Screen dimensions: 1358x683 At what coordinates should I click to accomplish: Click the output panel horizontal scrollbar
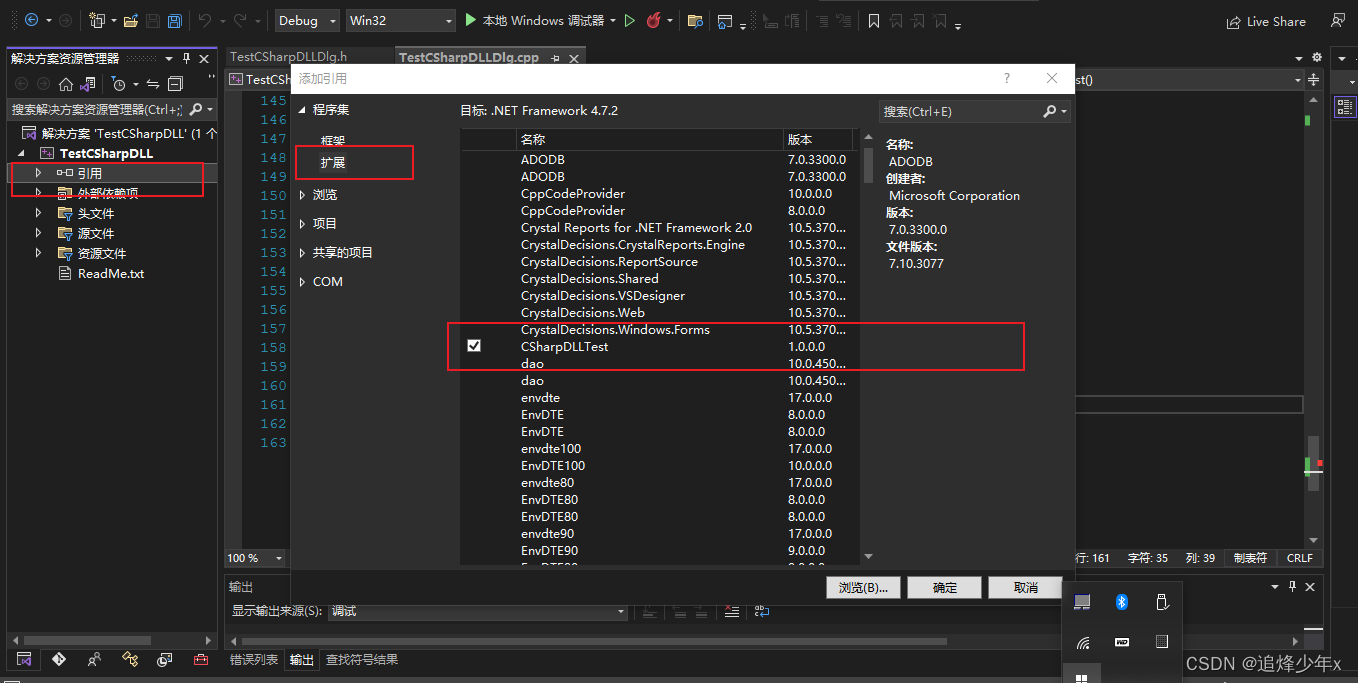594,641
